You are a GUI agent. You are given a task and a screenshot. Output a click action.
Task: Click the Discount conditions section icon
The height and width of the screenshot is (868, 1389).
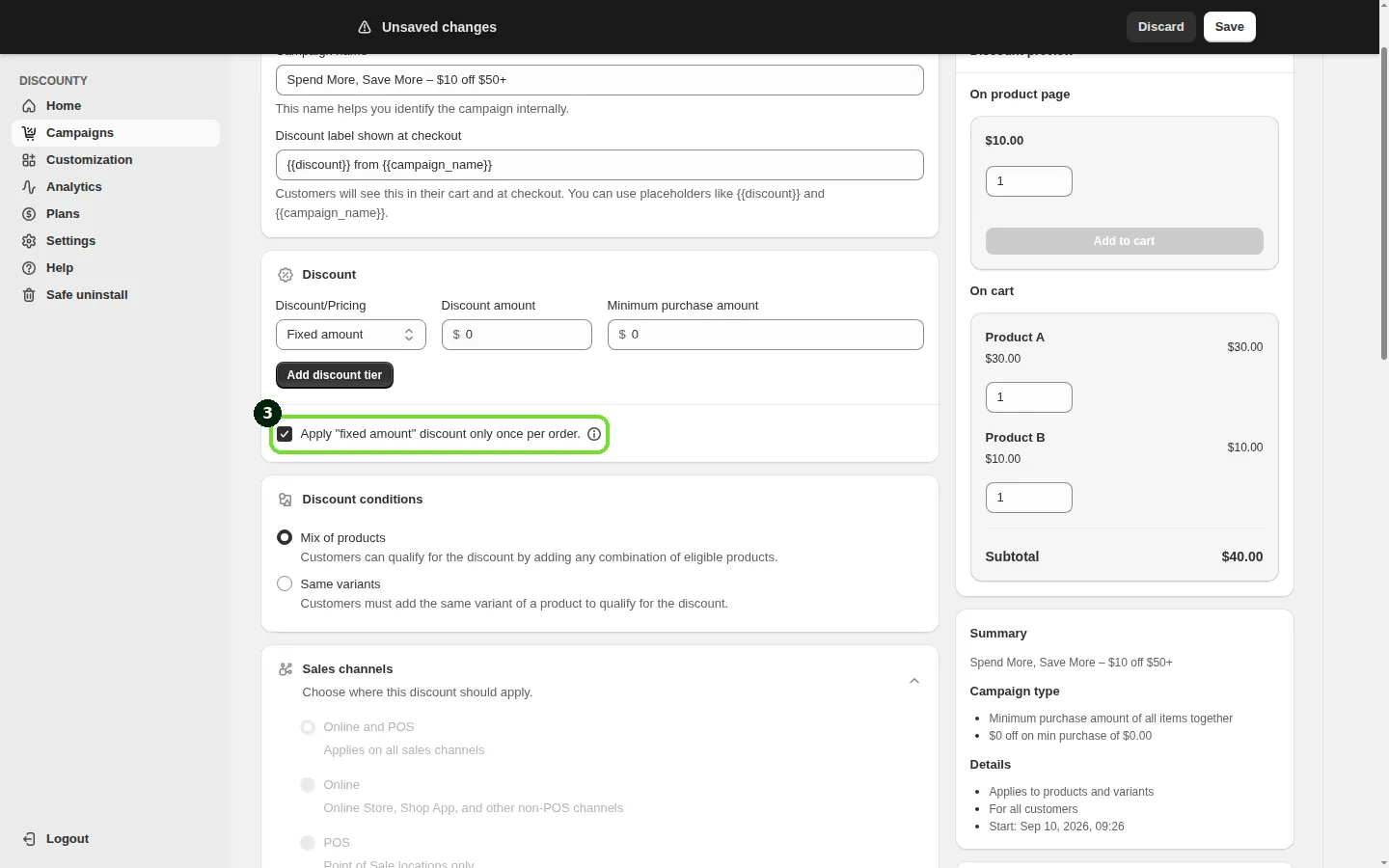click(x=286, y=500)
